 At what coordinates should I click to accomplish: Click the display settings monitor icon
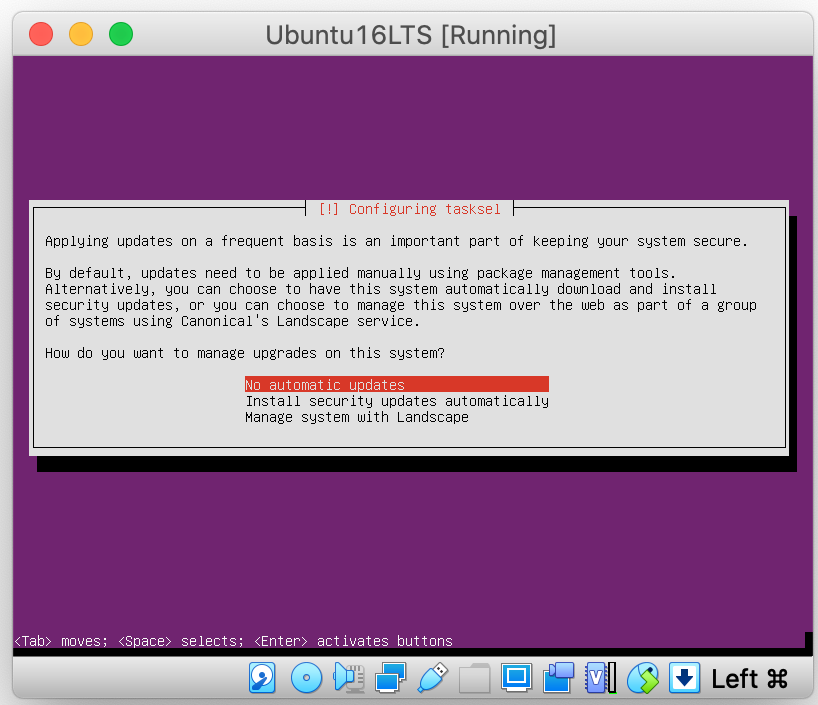tap(516, 678)
